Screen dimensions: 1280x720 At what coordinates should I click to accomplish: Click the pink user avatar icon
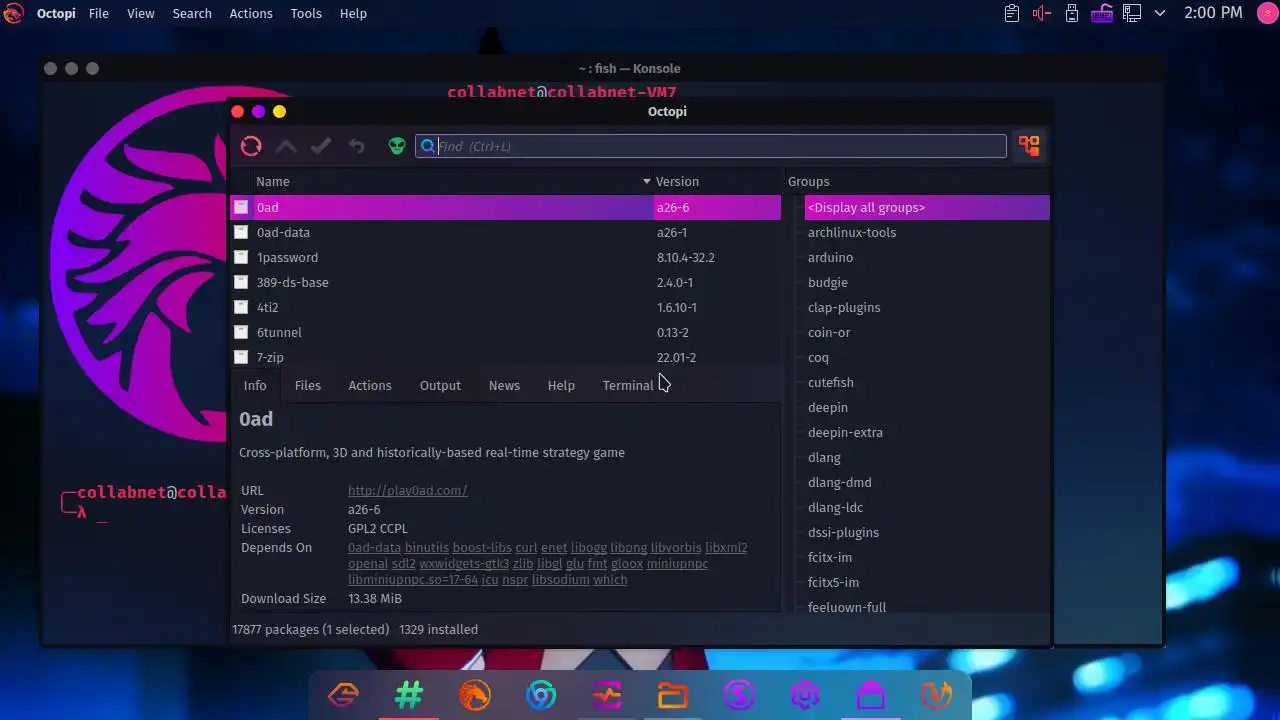pyautogui.click(x=1266, y=13)
